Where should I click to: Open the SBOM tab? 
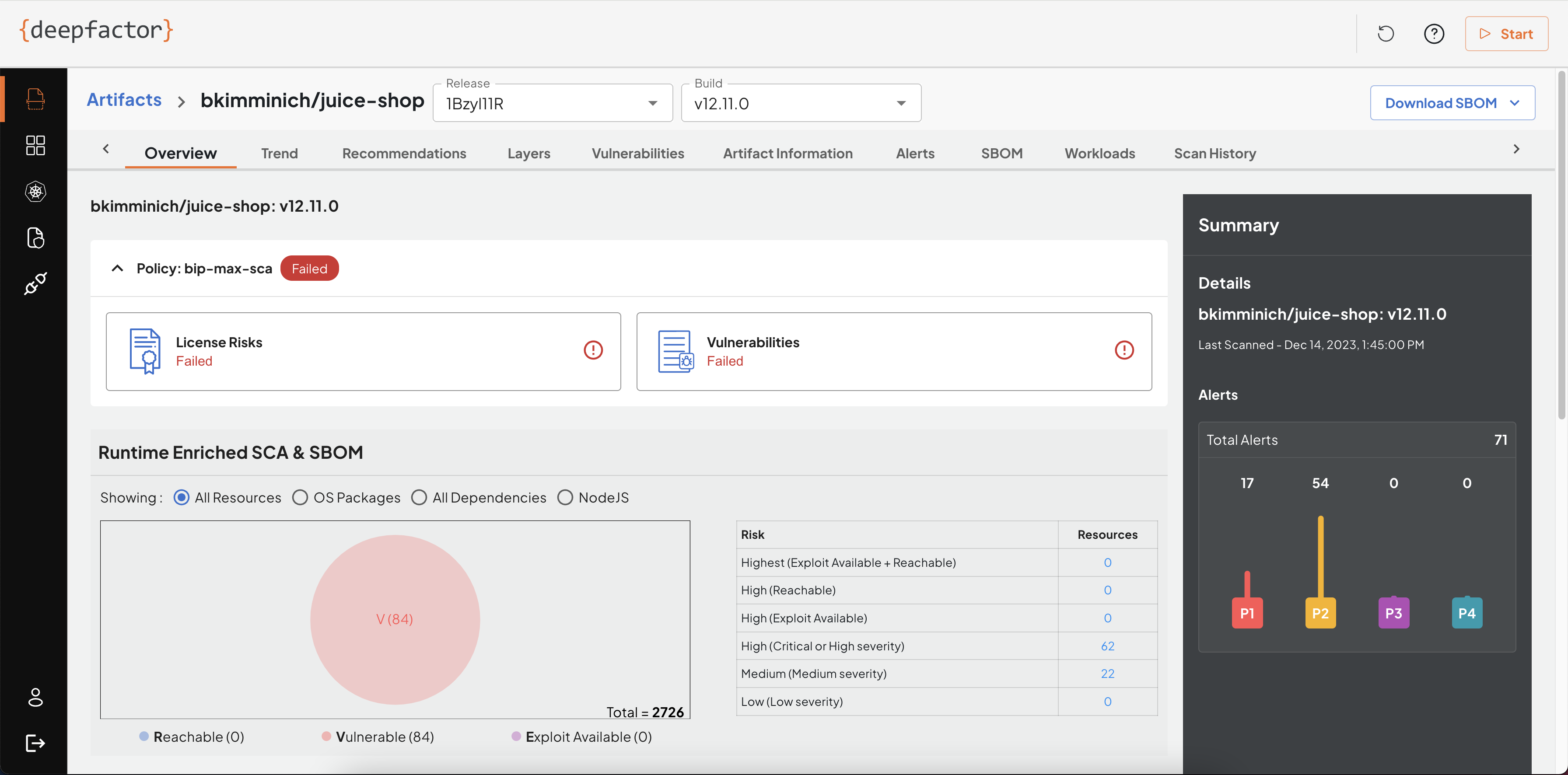pos(1001,154)
